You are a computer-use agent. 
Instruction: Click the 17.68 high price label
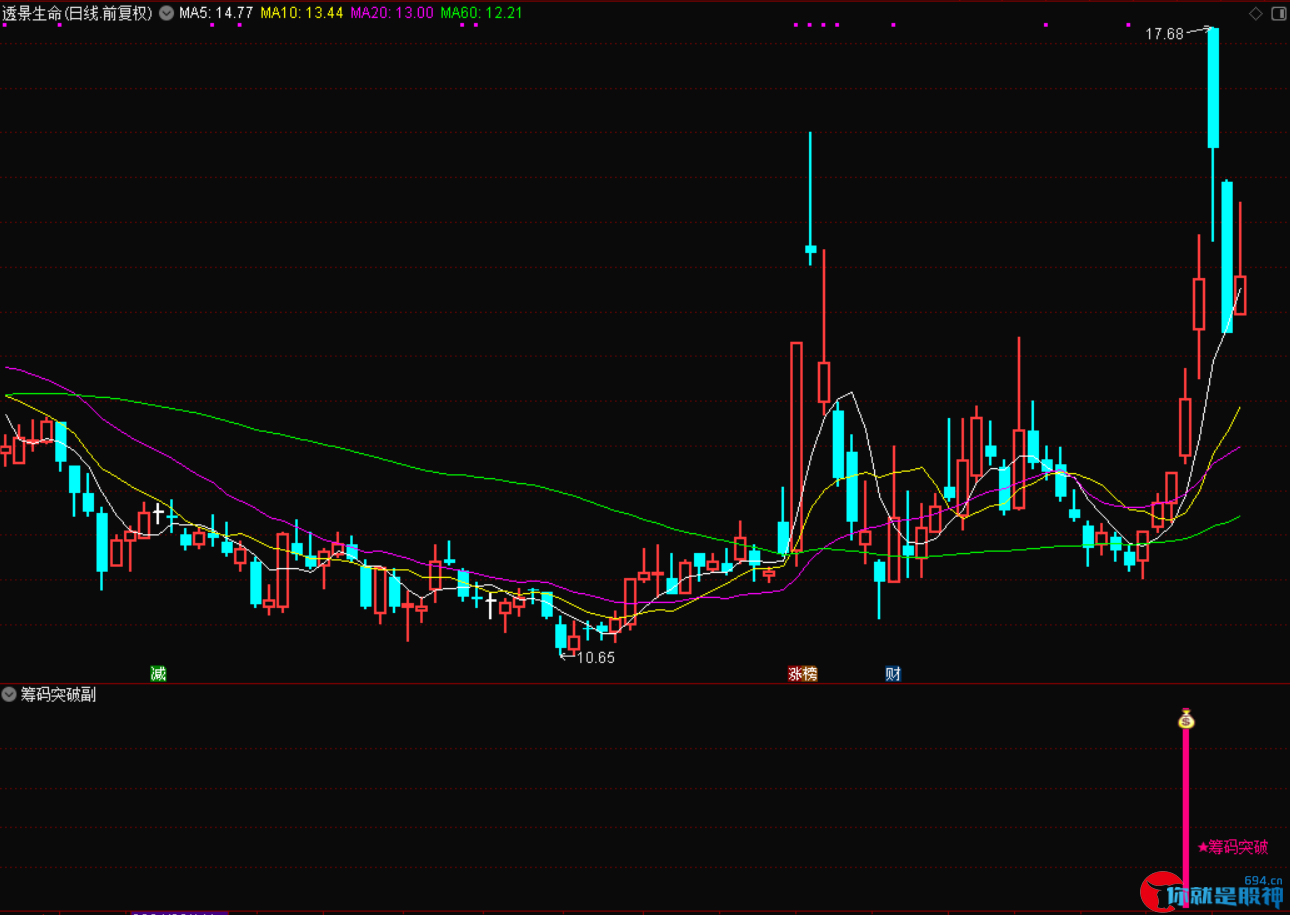[x=1164, y=34]
